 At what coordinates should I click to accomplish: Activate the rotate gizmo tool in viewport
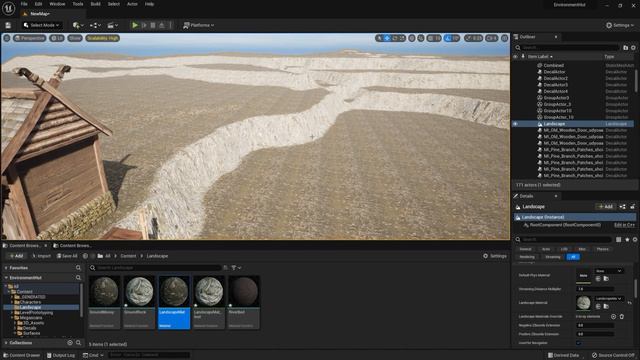pos(394,38)
